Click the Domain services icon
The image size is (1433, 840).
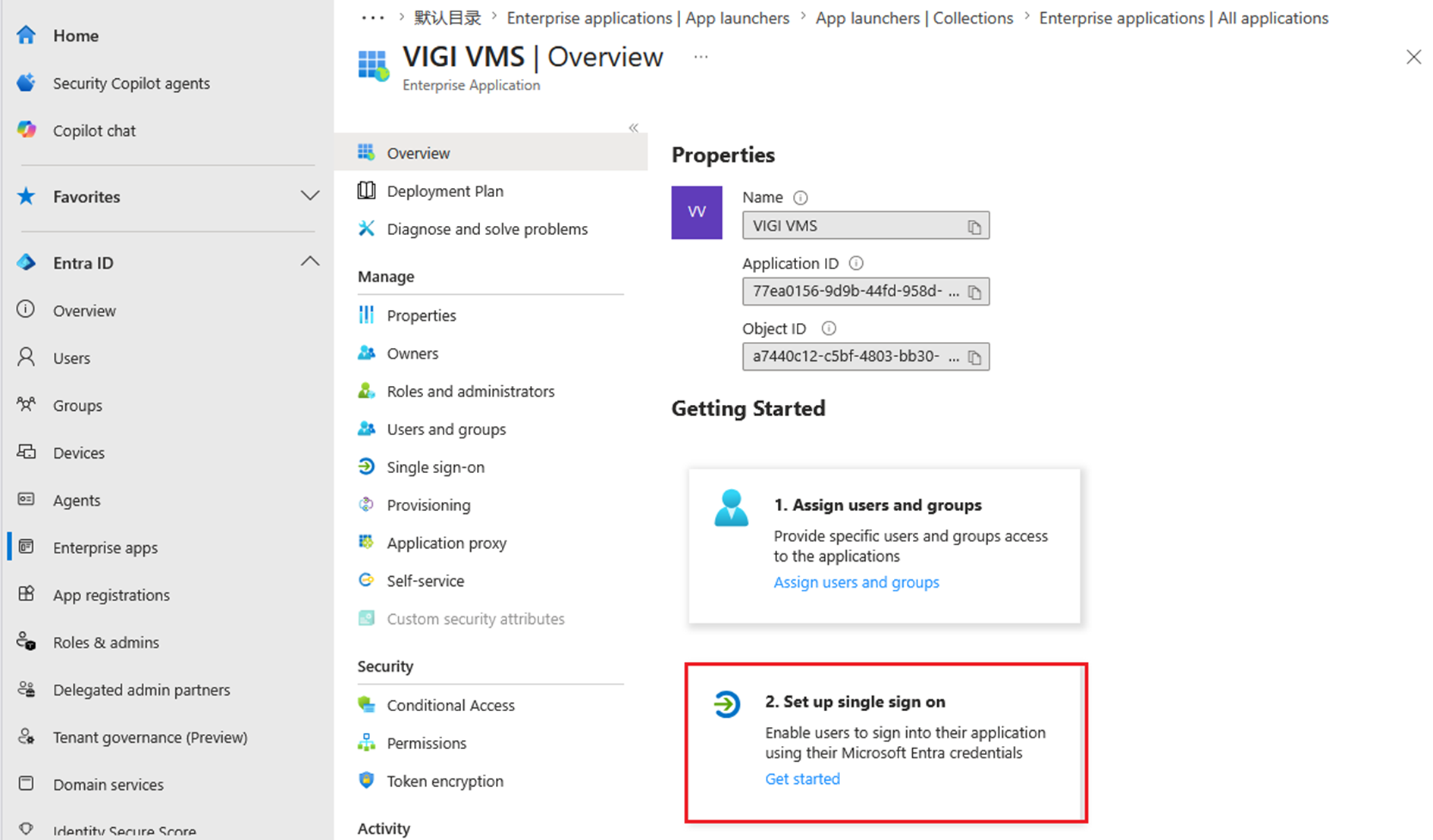[x=26, y=784]
